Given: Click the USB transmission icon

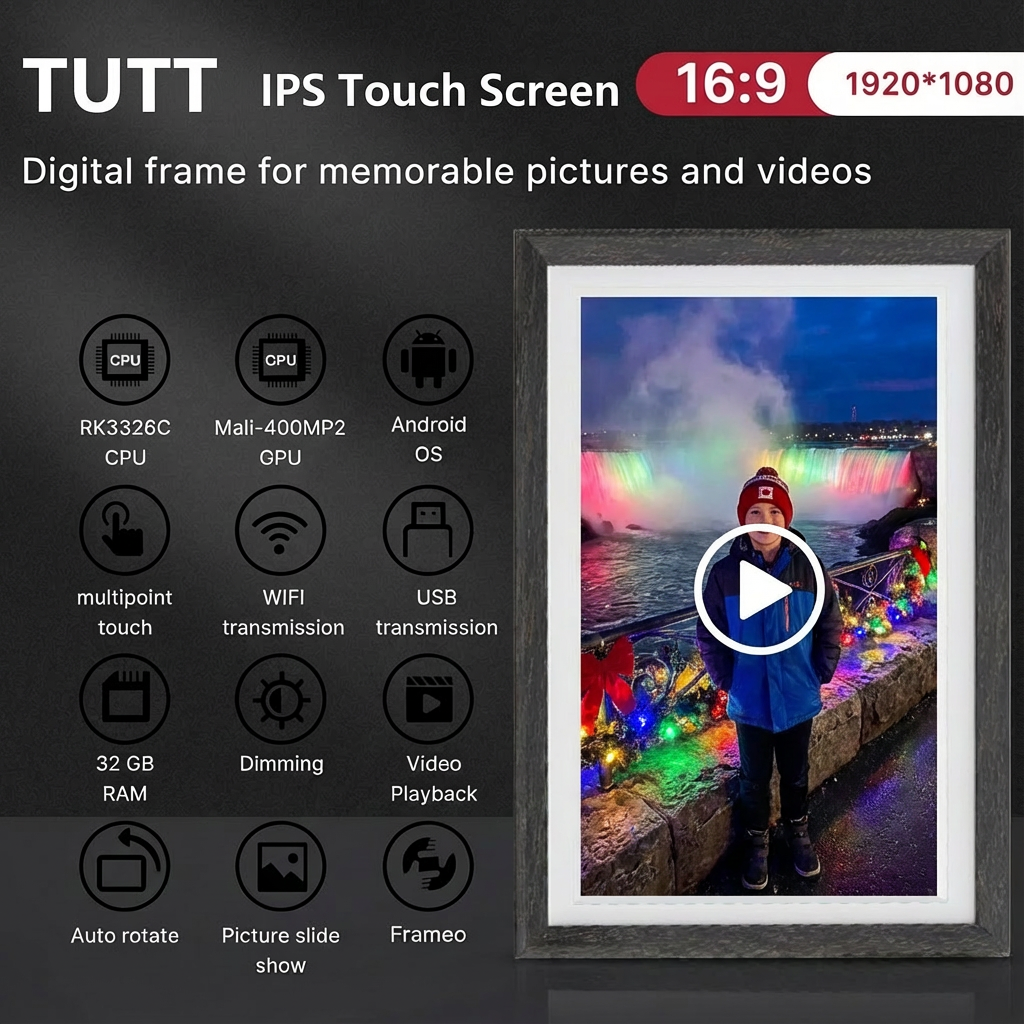Looking at the screenshot, I should (x=428, y=530).
